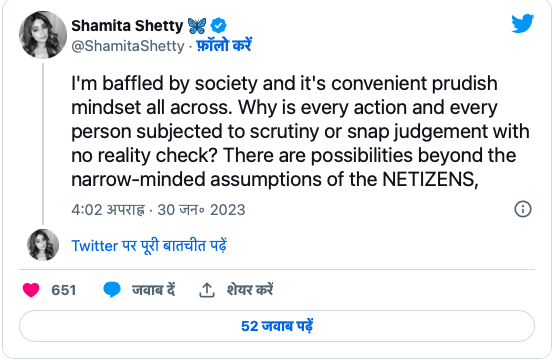The image size is (555, 360).
Task: Click the timestamp '4:02 अपराह्न · 30 जन॰ 2023'
Action: click(x=158, y=210)
